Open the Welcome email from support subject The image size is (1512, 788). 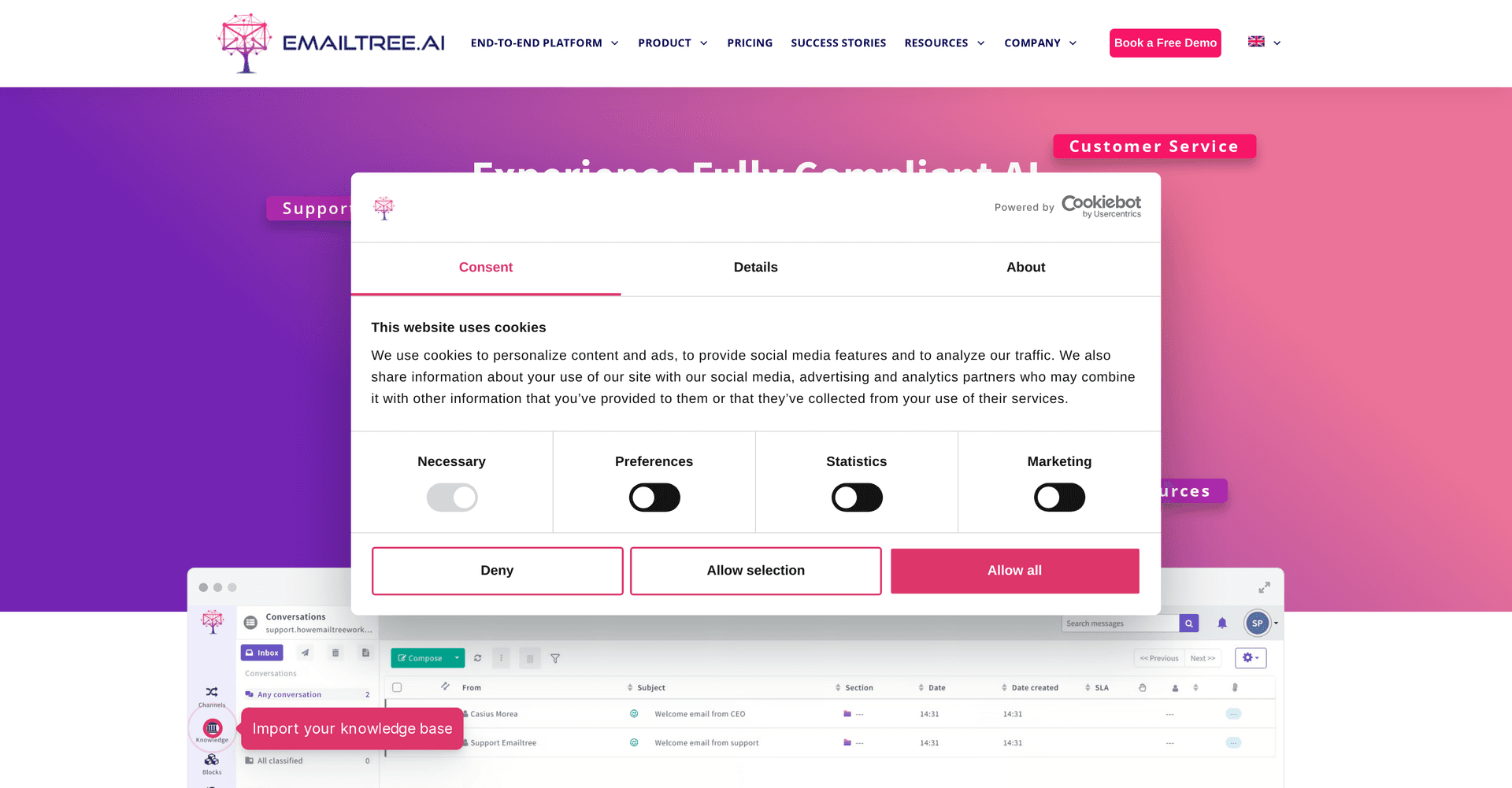click(x=706, y=743)
